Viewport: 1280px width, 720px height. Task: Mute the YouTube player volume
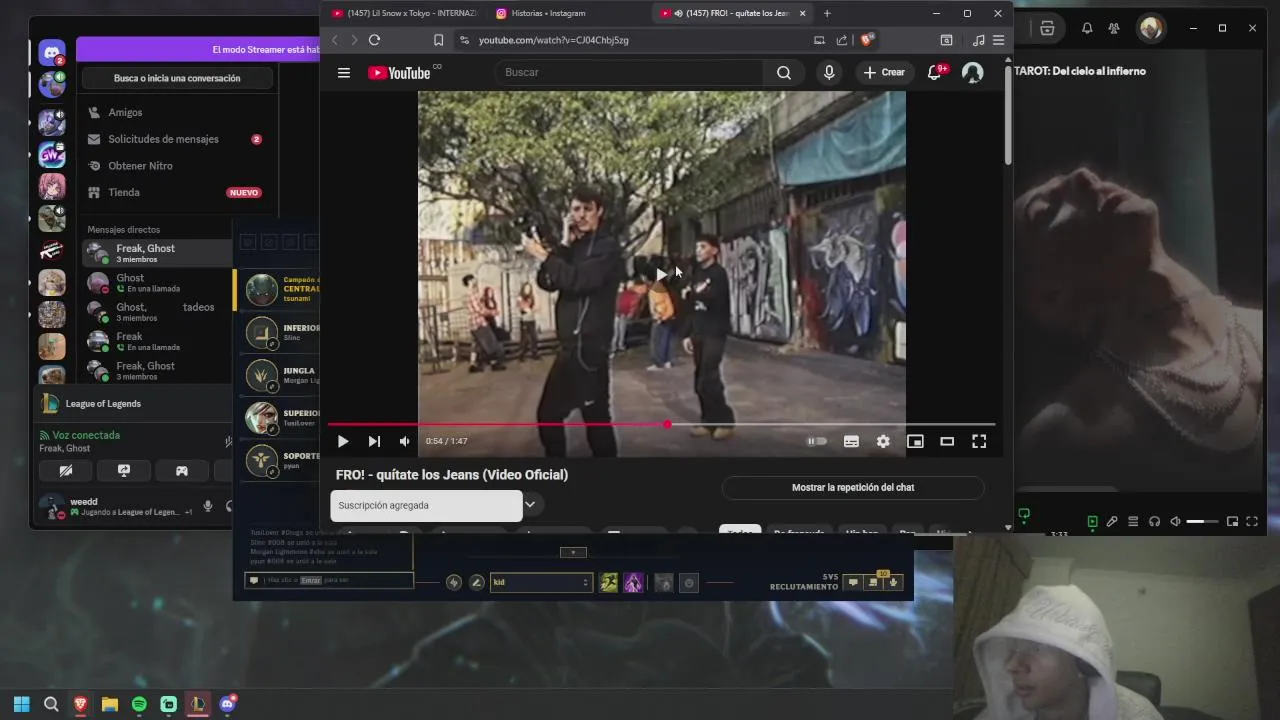click(404, 441)
